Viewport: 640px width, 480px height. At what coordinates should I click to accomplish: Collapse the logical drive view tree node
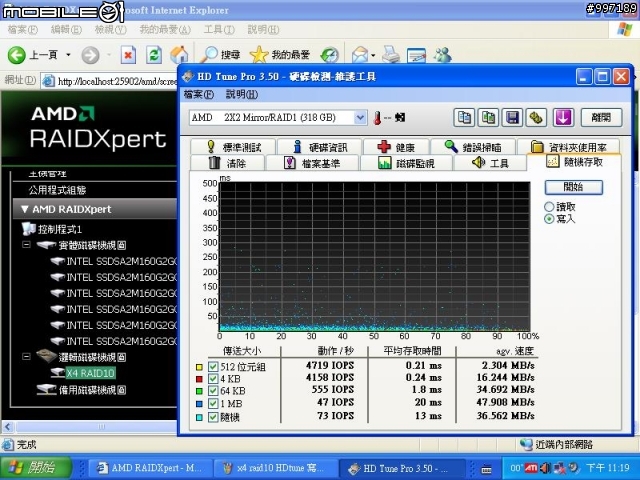point(26,357)
